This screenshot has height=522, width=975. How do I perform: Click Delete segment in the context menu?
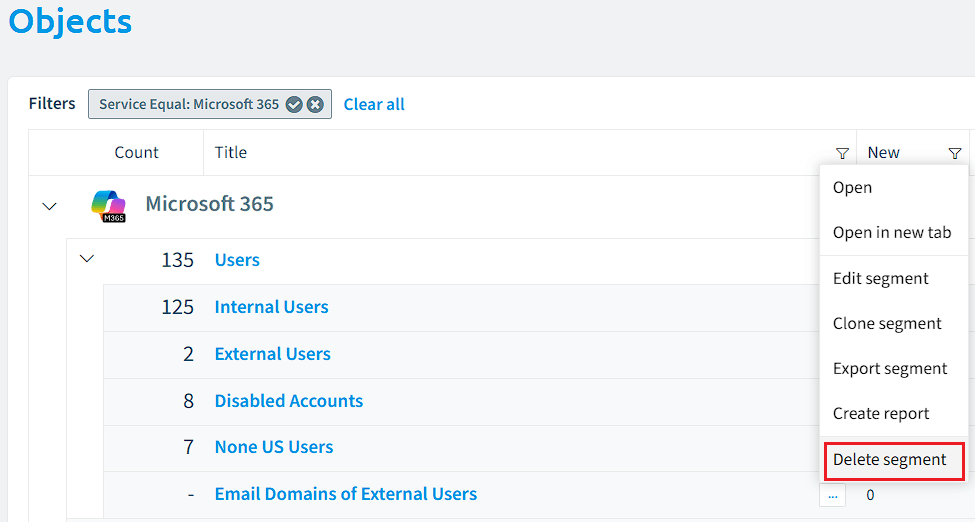[894, 461]
